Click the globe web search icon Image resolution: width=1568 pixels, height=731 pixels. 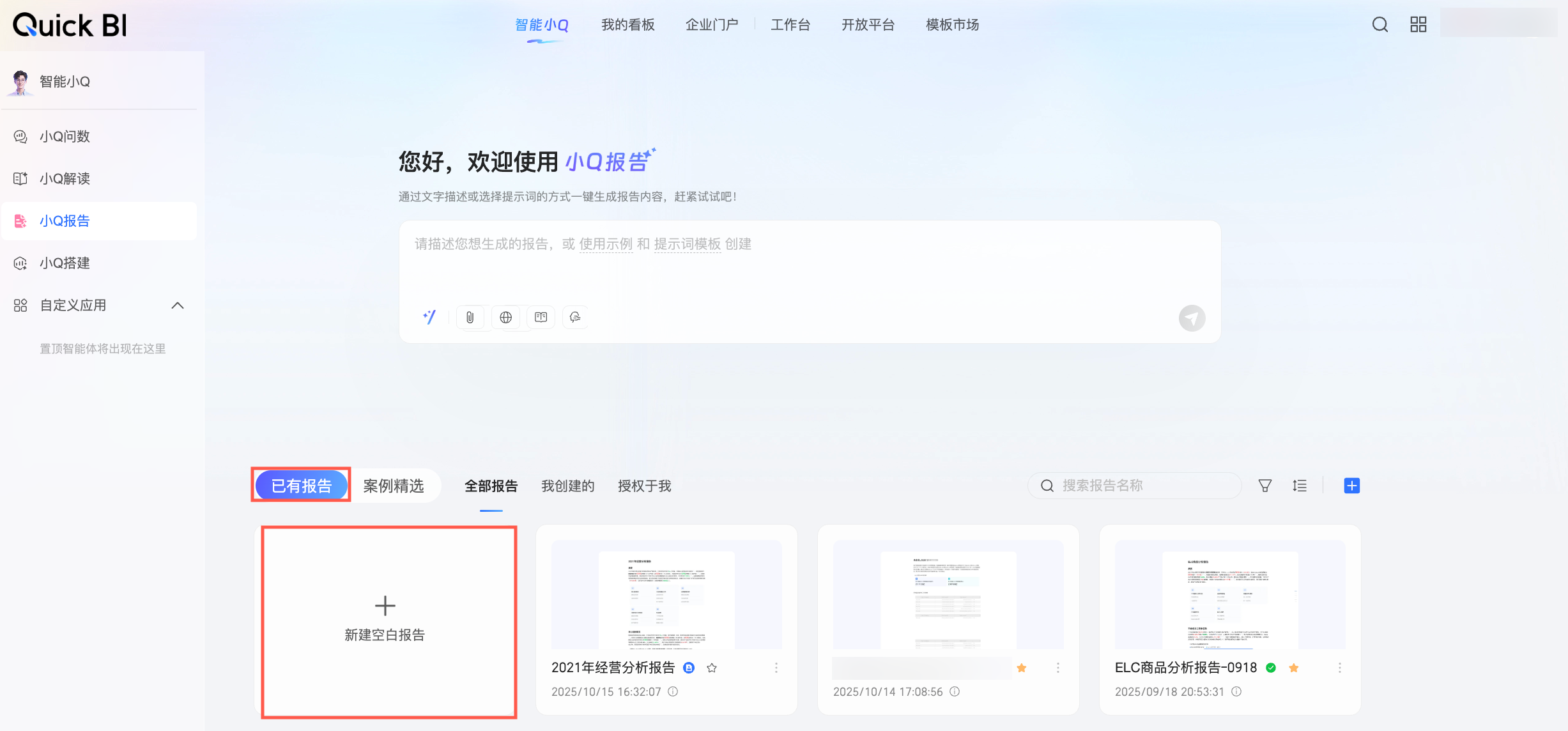click(x=505, y=318)
